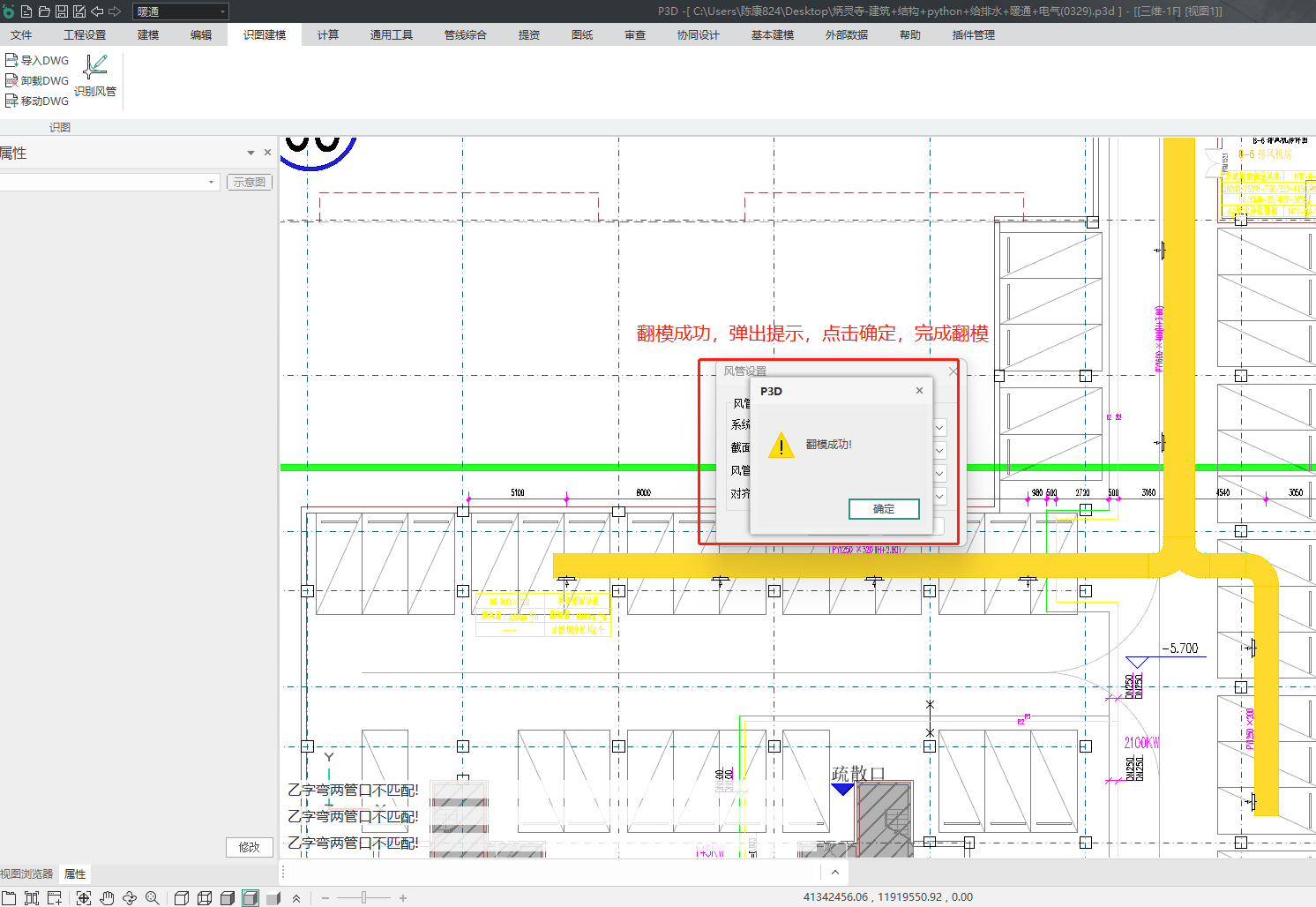Open the 属性 panel options arrow
Screen dimensions: 1316x907
[250, 153]
